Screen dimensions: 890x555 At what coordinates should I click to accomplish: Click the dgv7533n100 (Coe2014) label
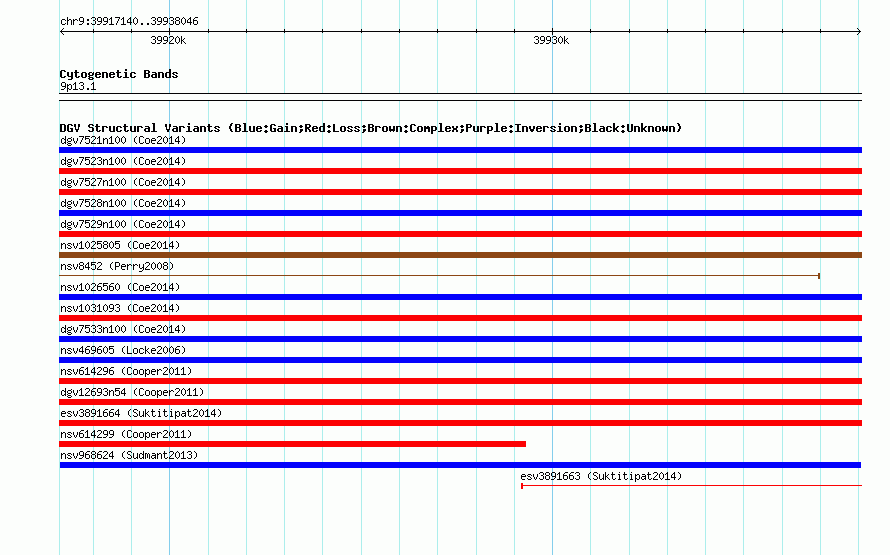pos(123,329)
